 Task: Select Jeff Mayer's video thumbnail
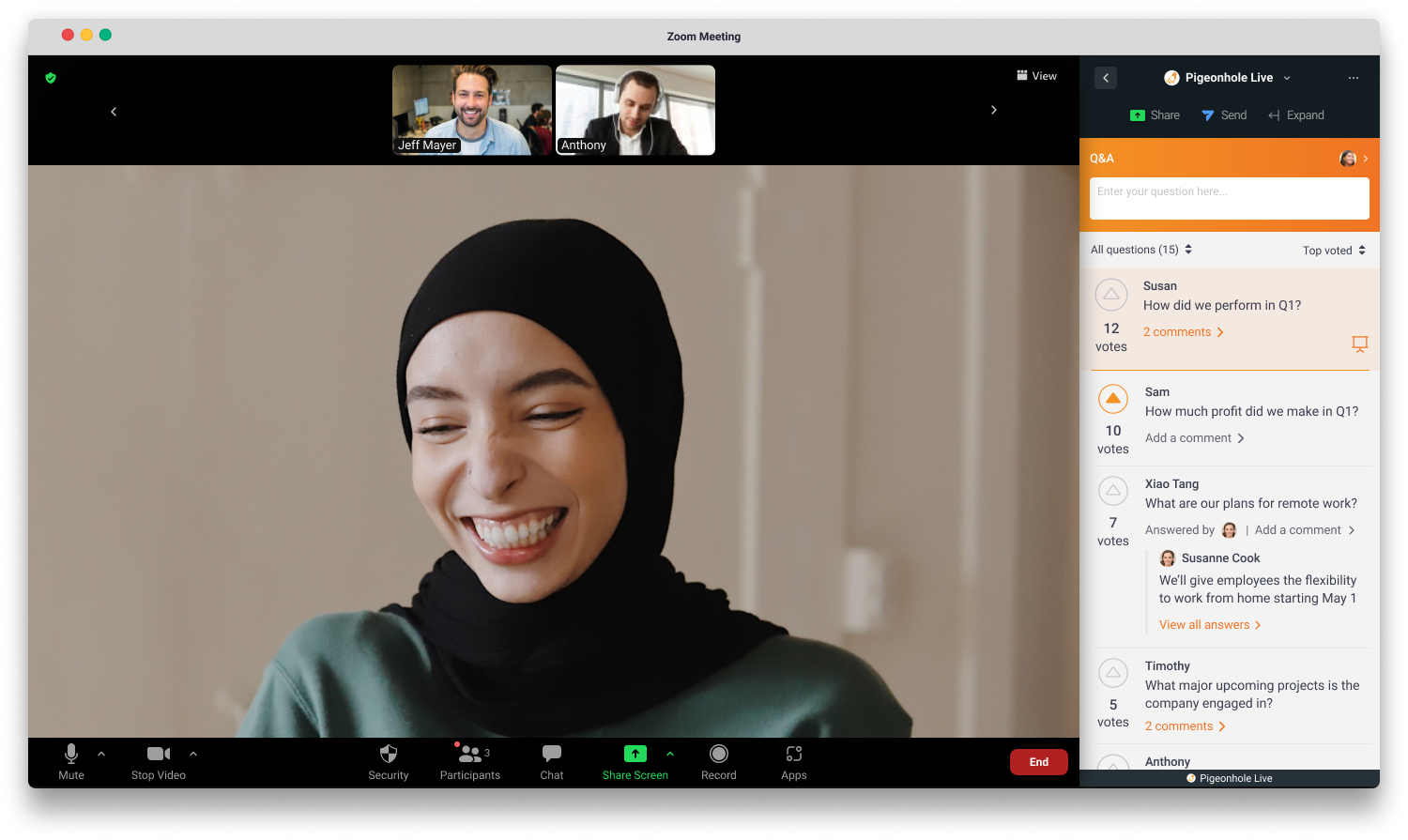click(472, 110)
